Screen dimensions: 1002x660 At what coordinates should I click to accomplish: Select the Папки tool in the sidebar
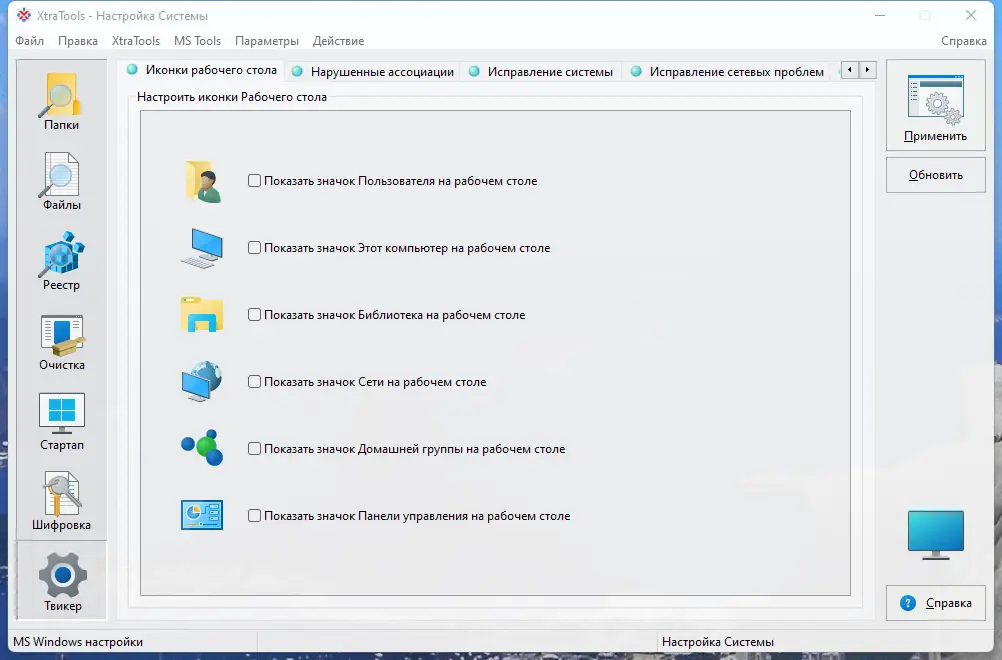point(61,100)
